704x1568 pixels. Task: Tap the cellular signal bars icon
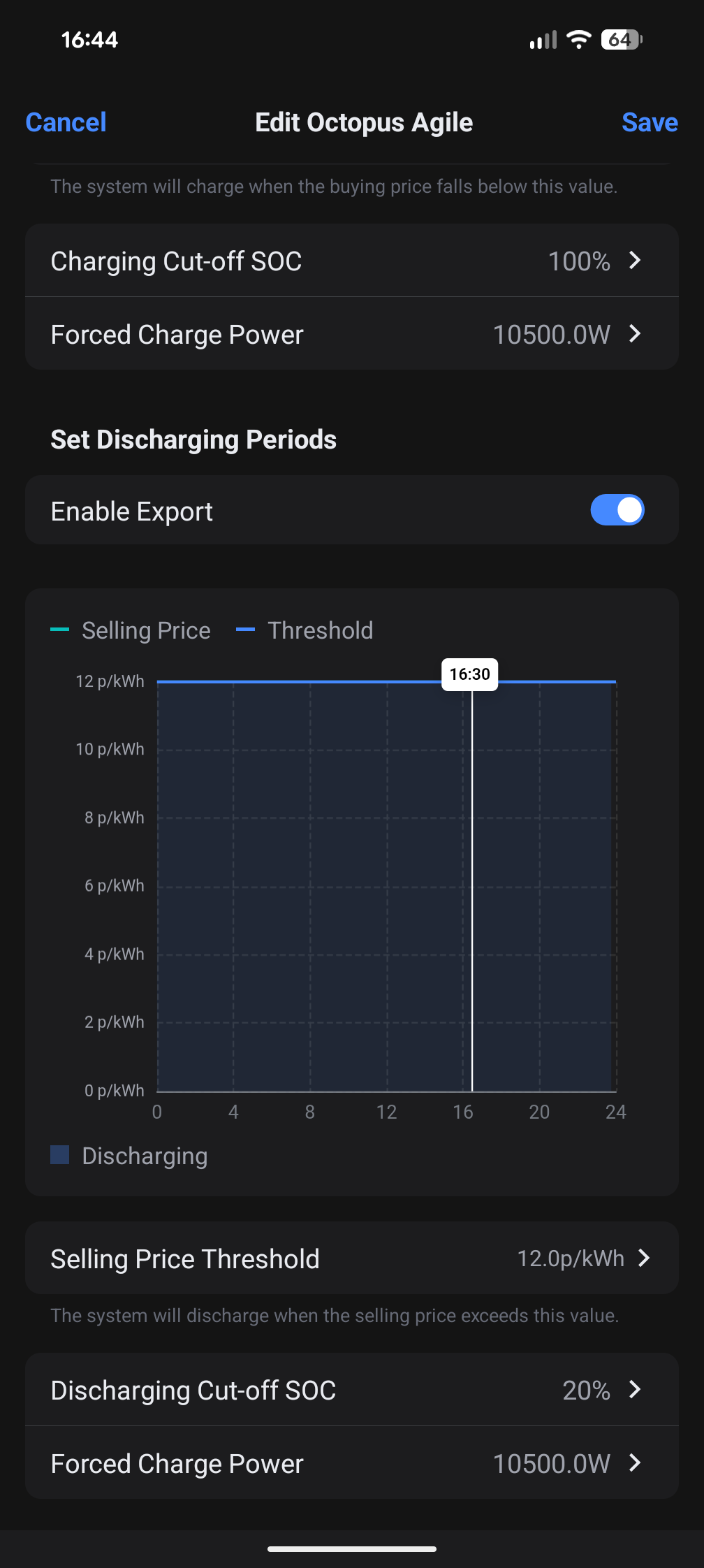coord(543,41)
